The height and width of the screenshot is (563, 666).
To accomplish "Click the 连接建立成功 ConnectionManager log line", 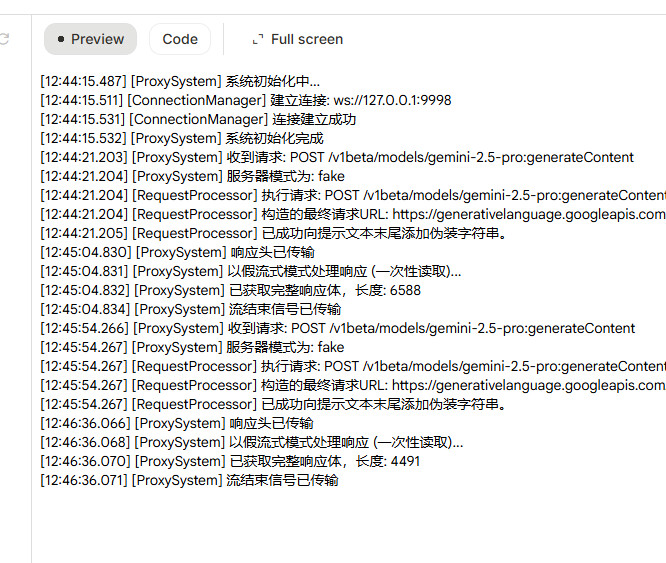I will [x=198, y=119].
